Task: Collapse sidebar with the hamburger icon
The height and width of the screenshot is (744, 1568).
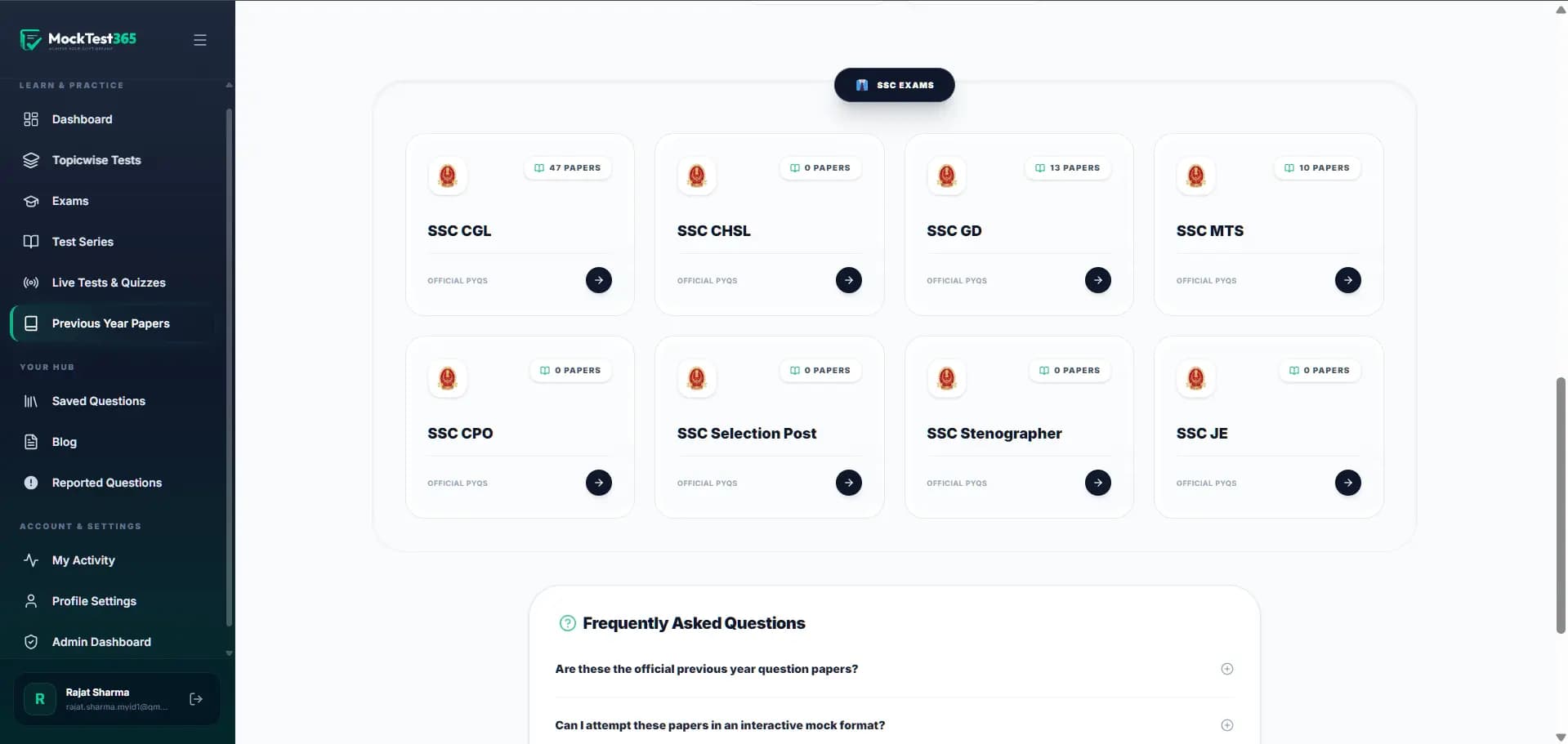Action: (200, 40)
